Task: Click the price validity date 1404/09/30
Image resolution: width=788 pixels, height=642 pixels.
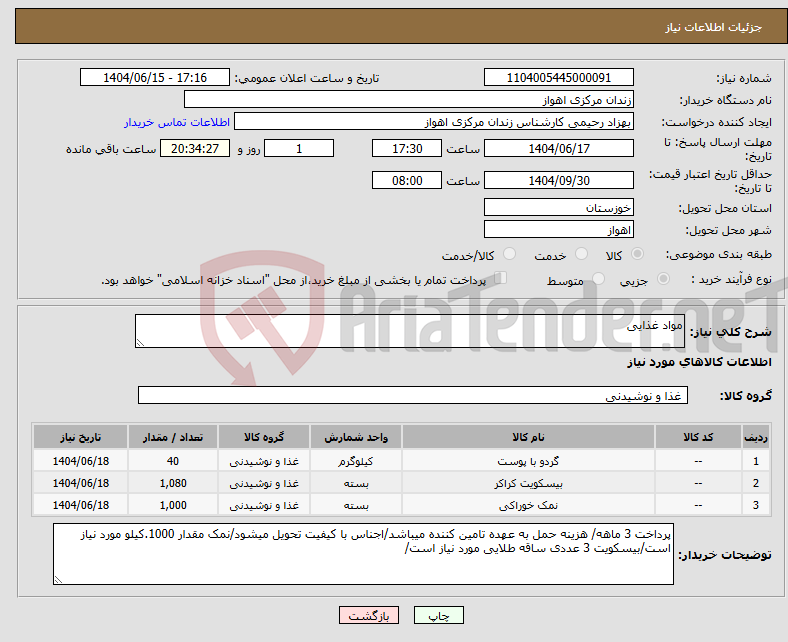Action: coord(558,180)
